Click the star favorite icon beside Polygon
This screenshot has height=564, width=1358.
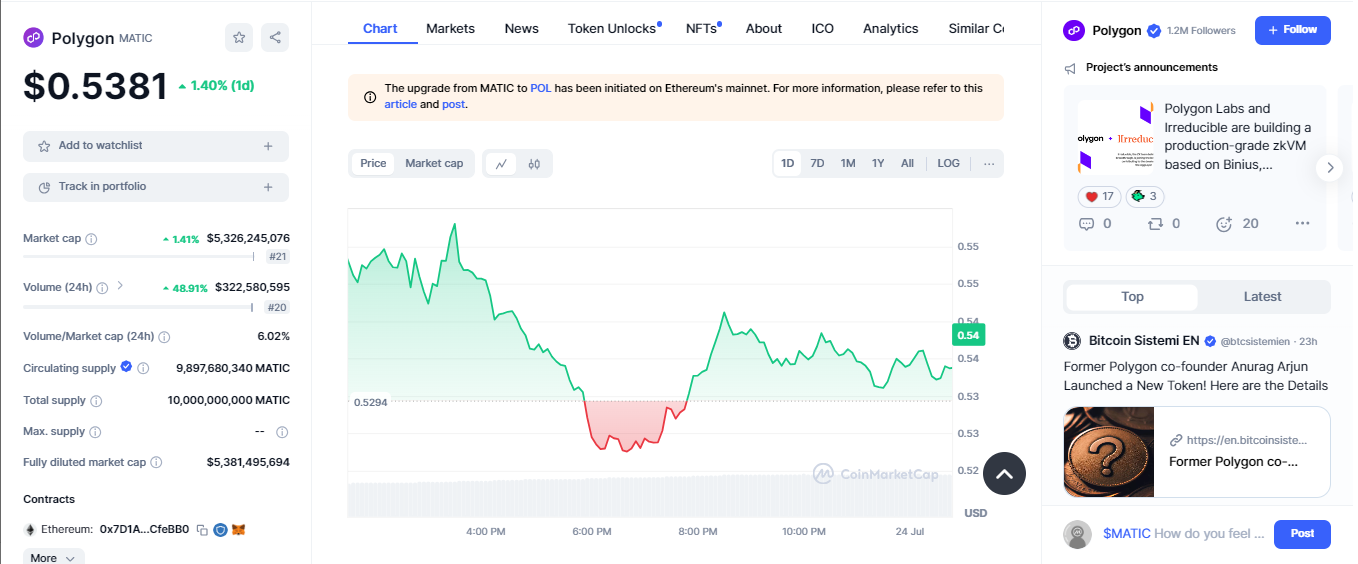click(239, 38)
